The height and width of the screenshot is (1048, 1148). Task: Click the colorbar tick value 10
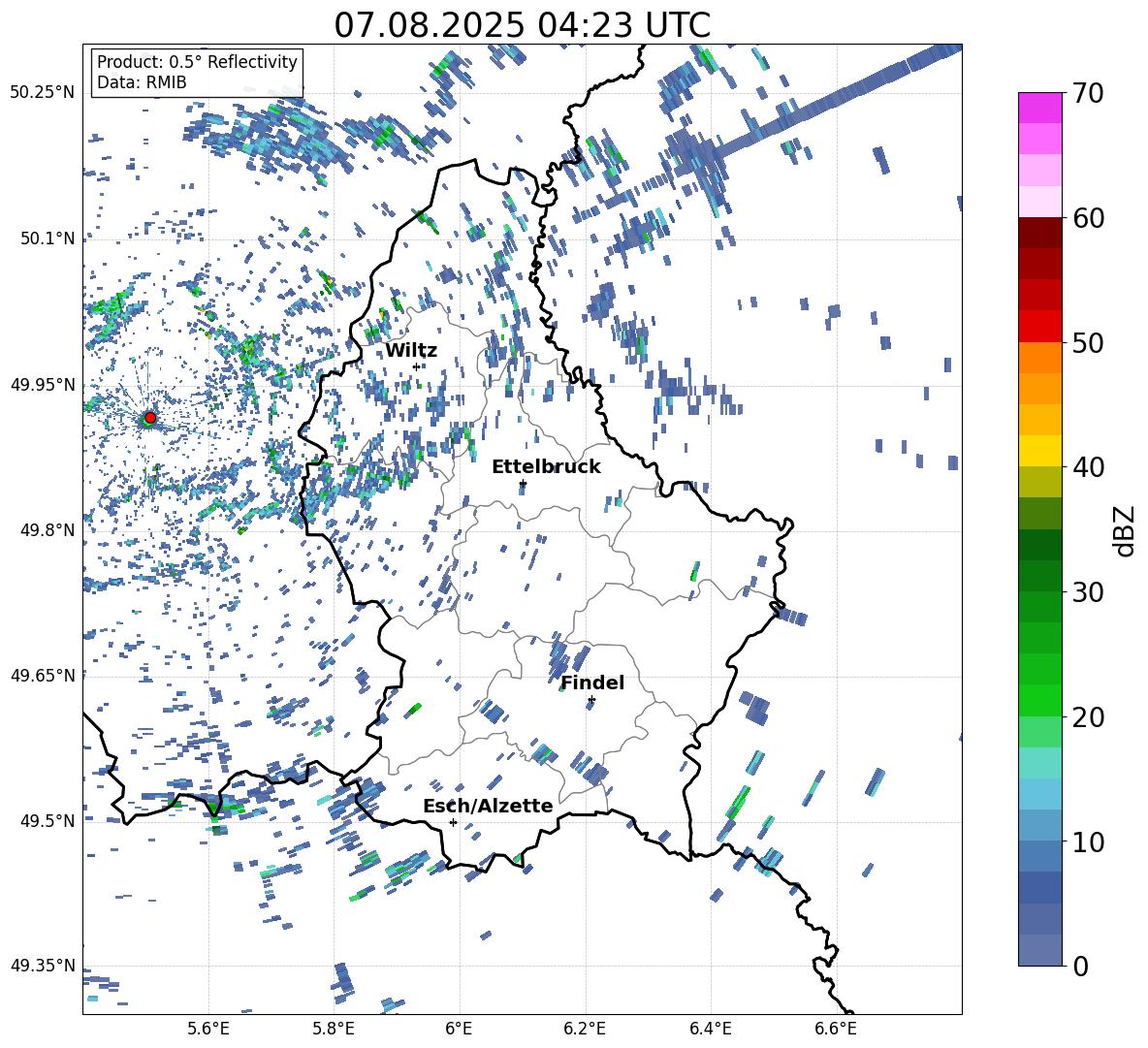pos(1088,842)
